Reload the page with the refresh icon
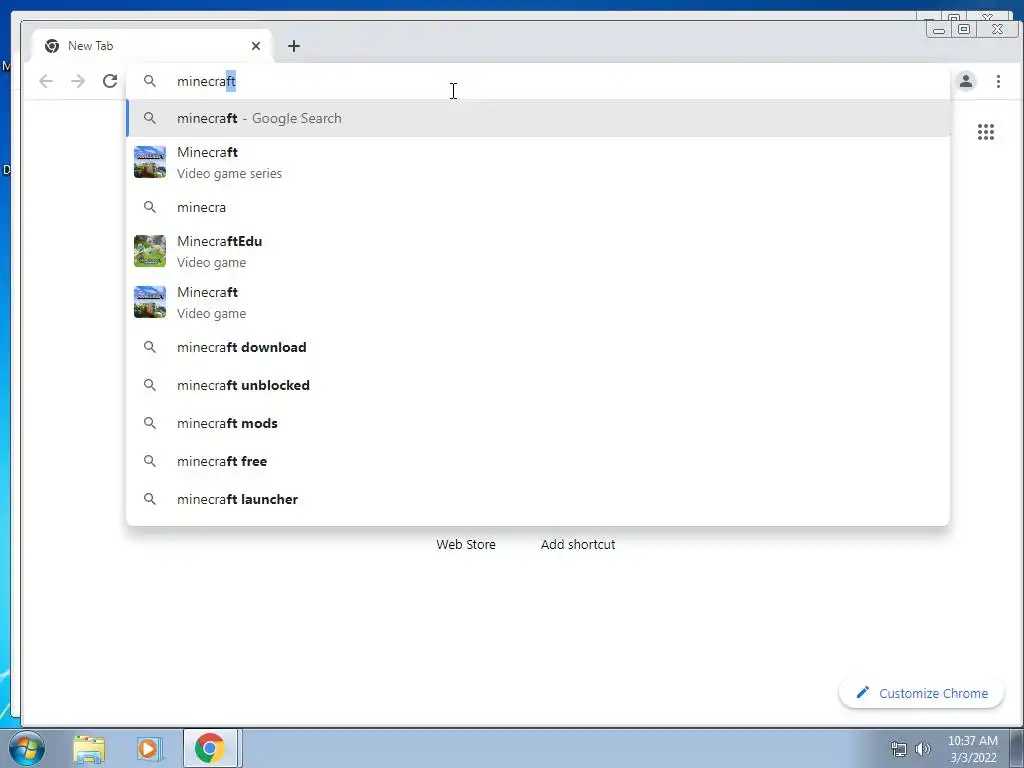1024x768 pixels. [x=110, y=81]
